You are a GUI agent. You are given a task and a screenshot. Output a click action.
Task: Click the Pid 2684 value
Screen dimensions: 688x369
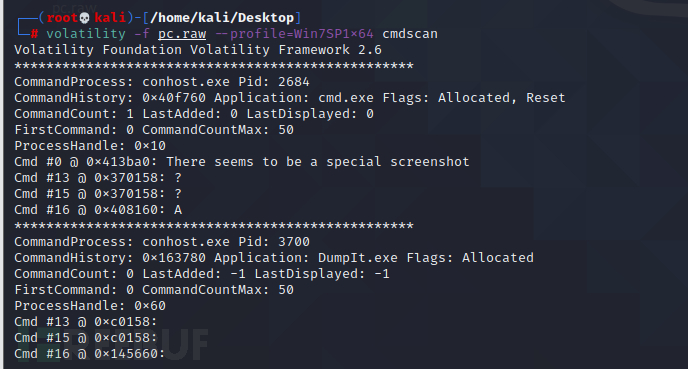294,82
